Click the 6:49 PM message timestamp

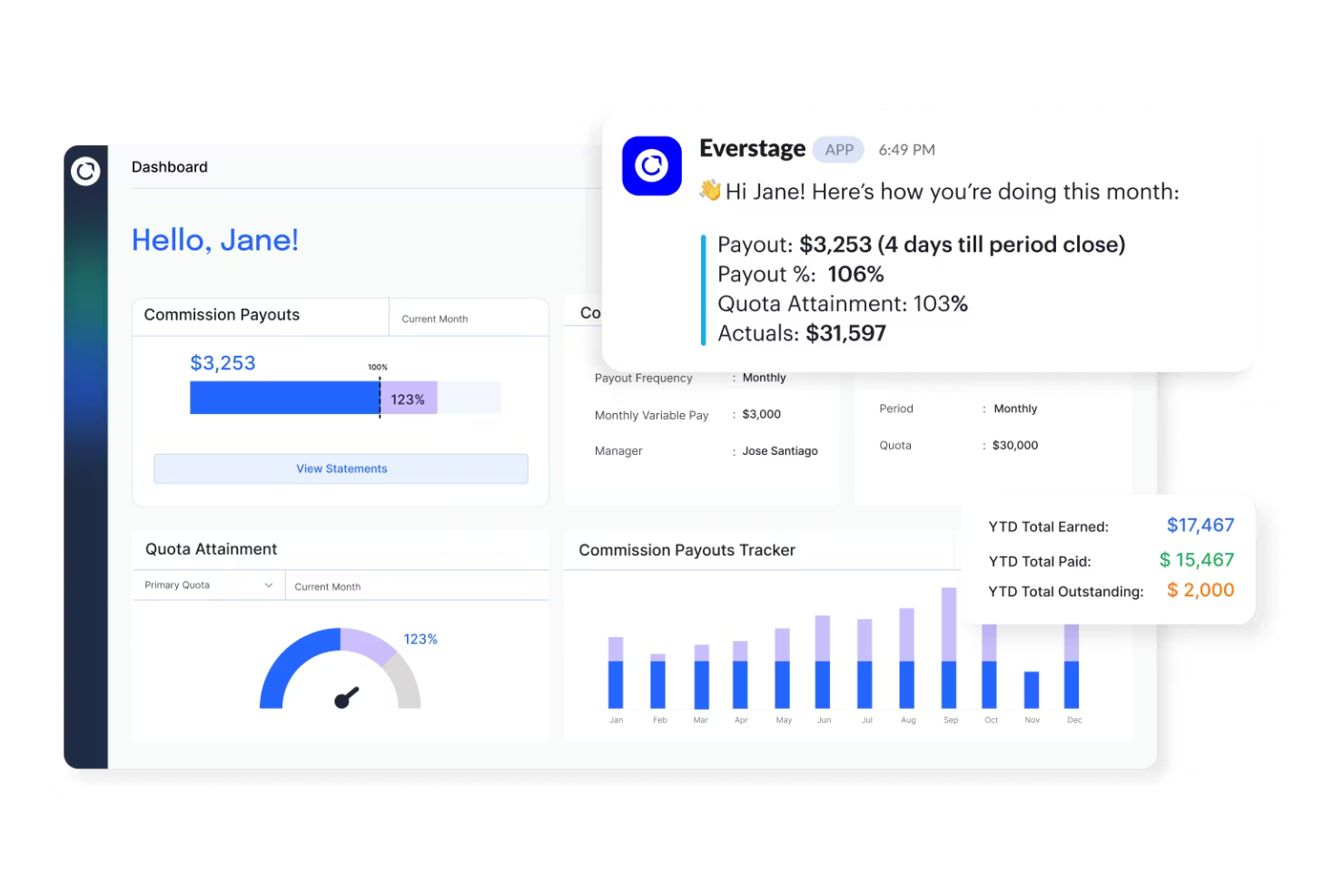coord(906,150)
